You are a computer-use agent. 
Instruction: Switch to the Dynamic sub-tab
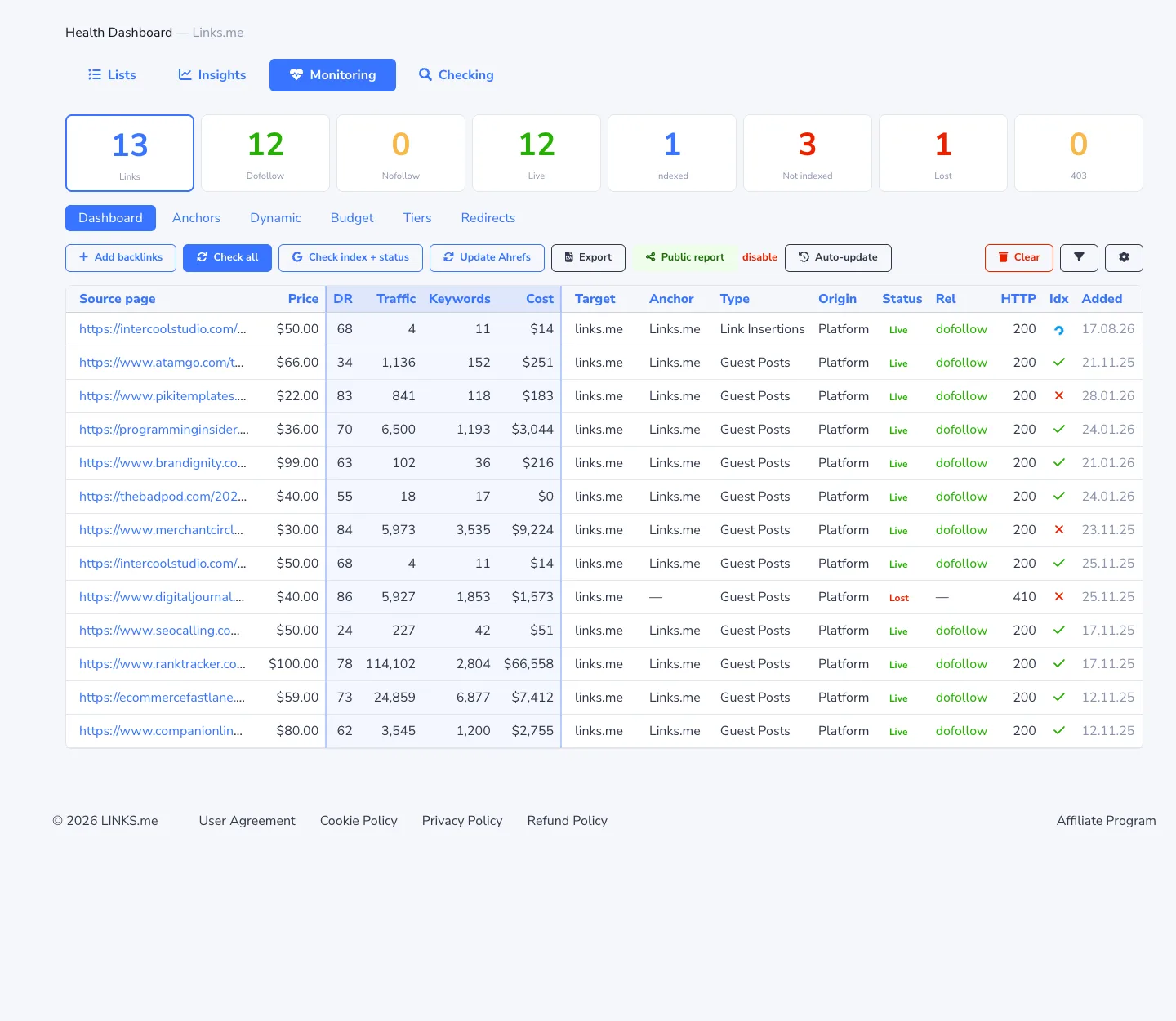point(275,218)
